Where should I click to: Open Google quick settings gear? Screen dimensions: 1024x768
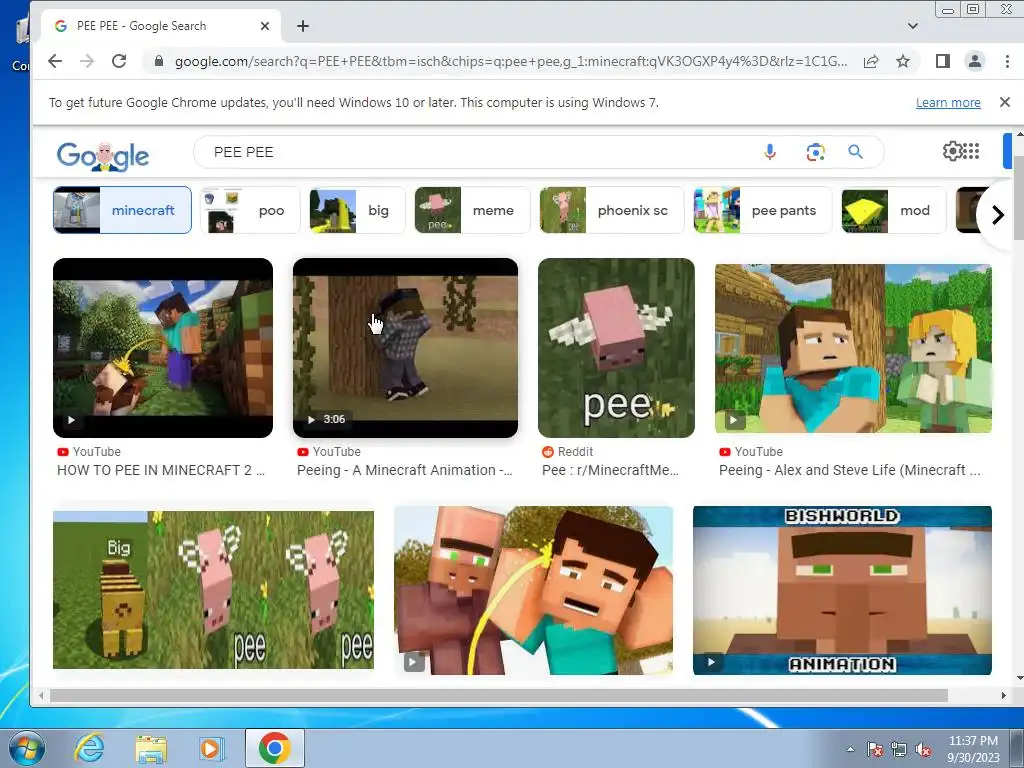click(x=953, y=152)
